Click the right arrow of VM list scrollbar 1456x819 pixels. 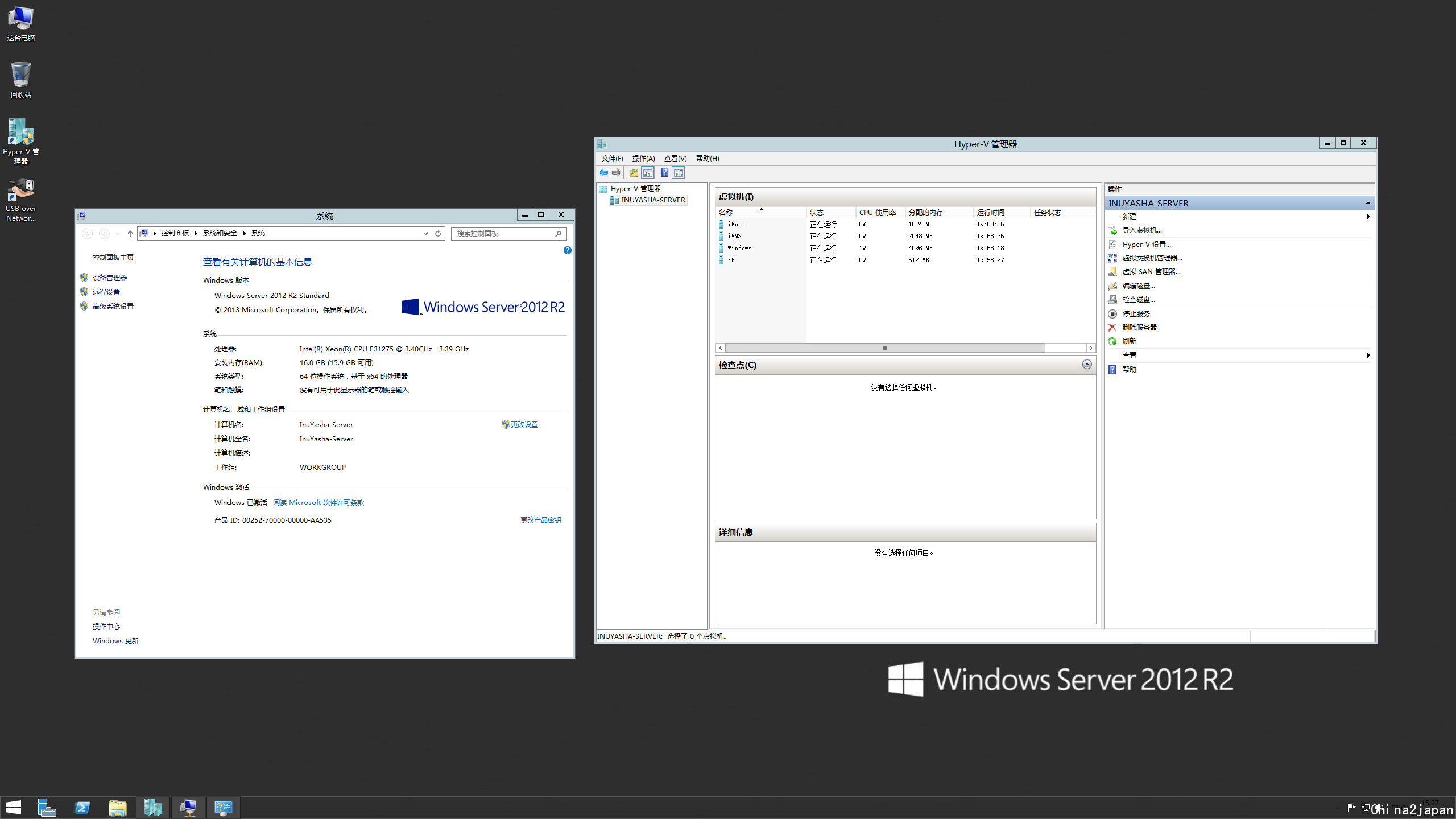point(1091,348)
